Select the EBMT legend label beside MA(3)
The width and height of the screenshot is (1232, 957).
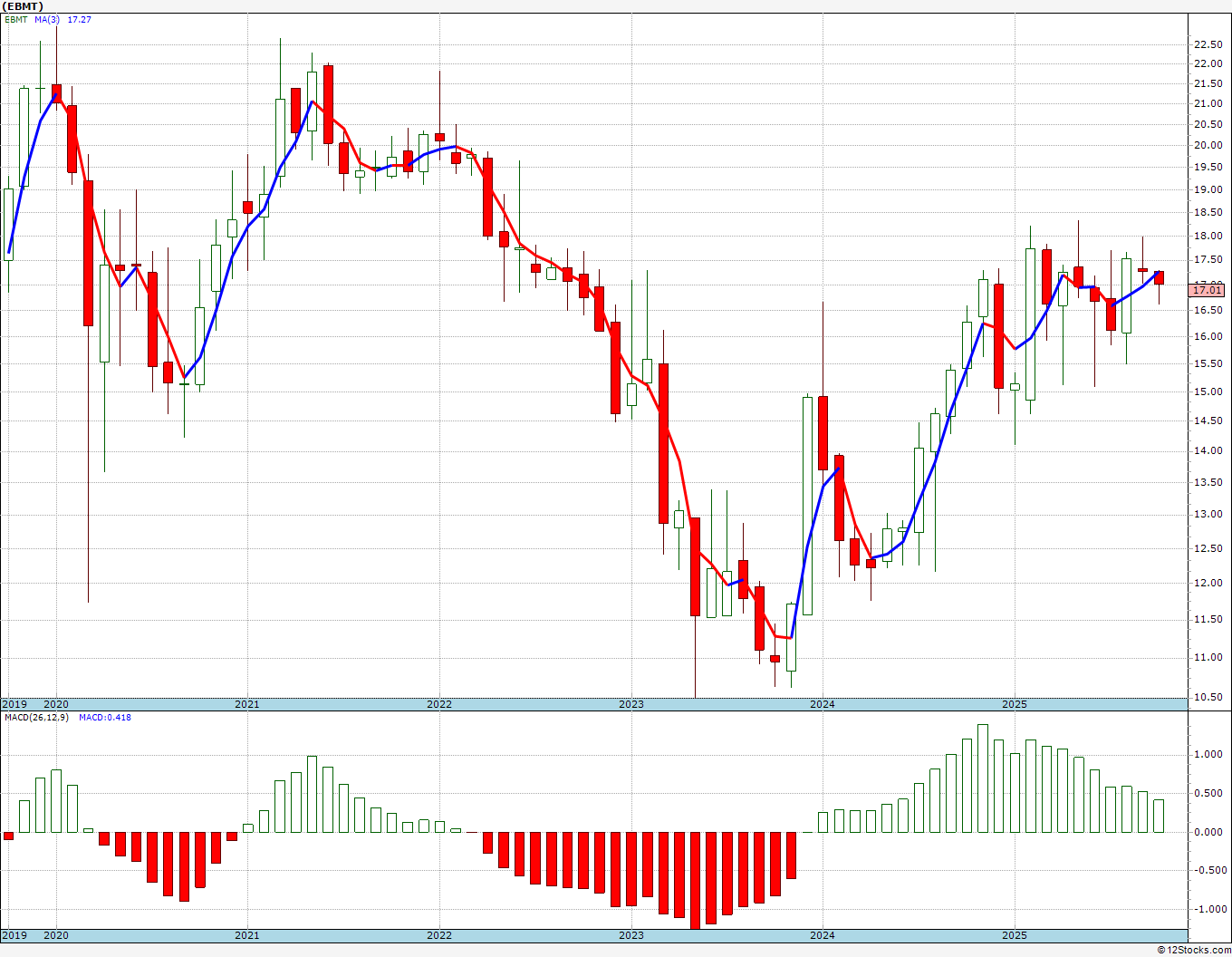click(x=16, y=19)
